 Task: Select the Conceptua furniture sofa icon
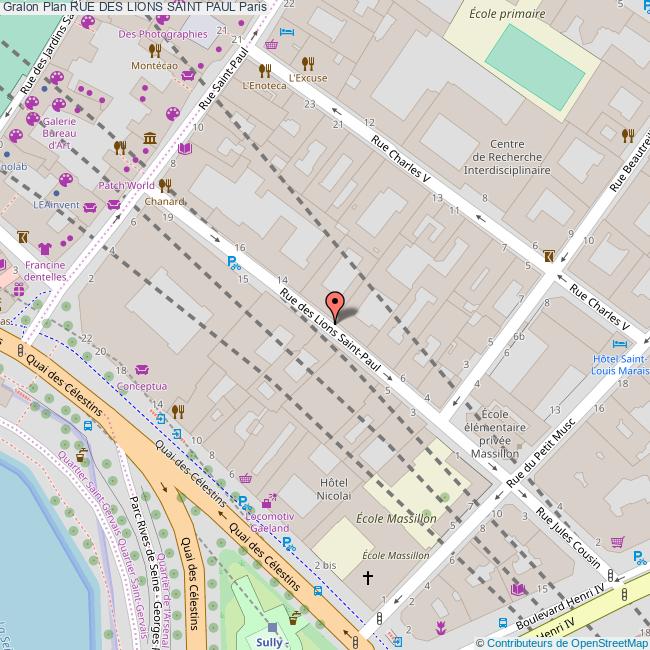coord(141,370)
